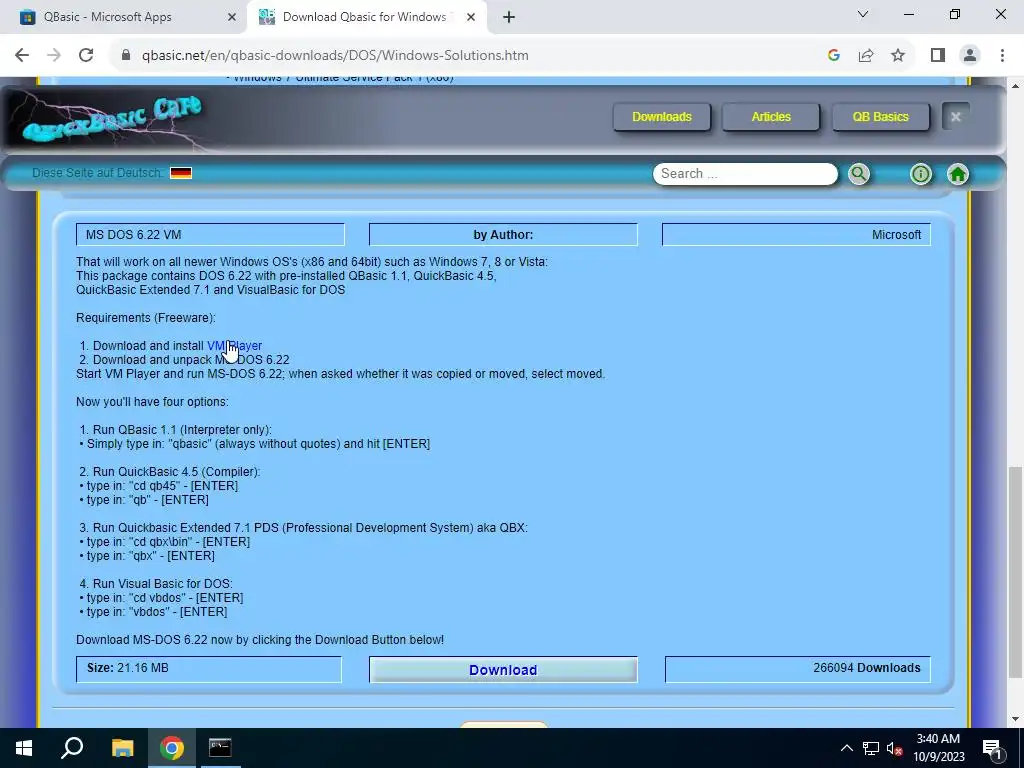Open the Articles menu
The width and height of the screenshot is (1024, 768).
coord(771,117)
